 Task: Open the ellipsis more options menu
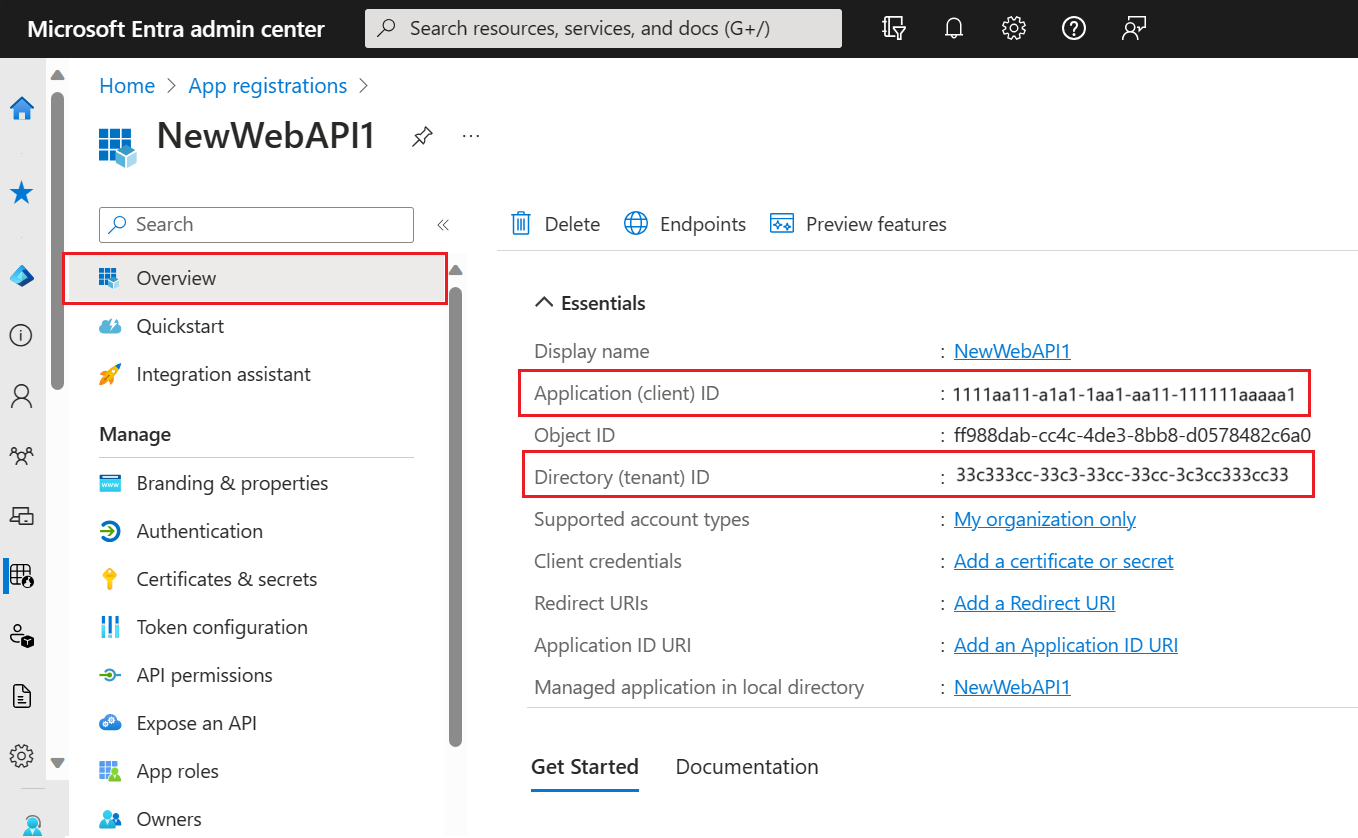[471, 136]
